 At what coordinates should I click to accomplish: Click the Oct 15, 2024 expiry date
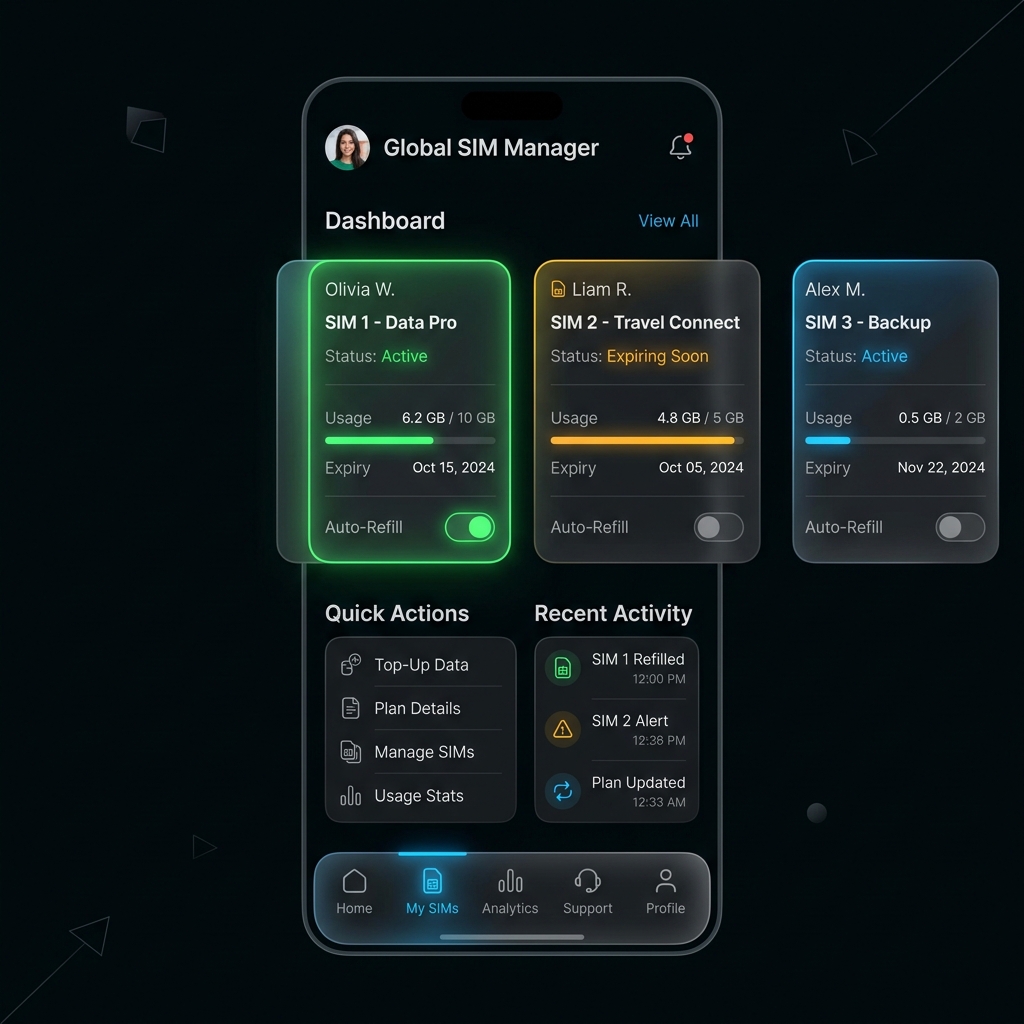454,468
